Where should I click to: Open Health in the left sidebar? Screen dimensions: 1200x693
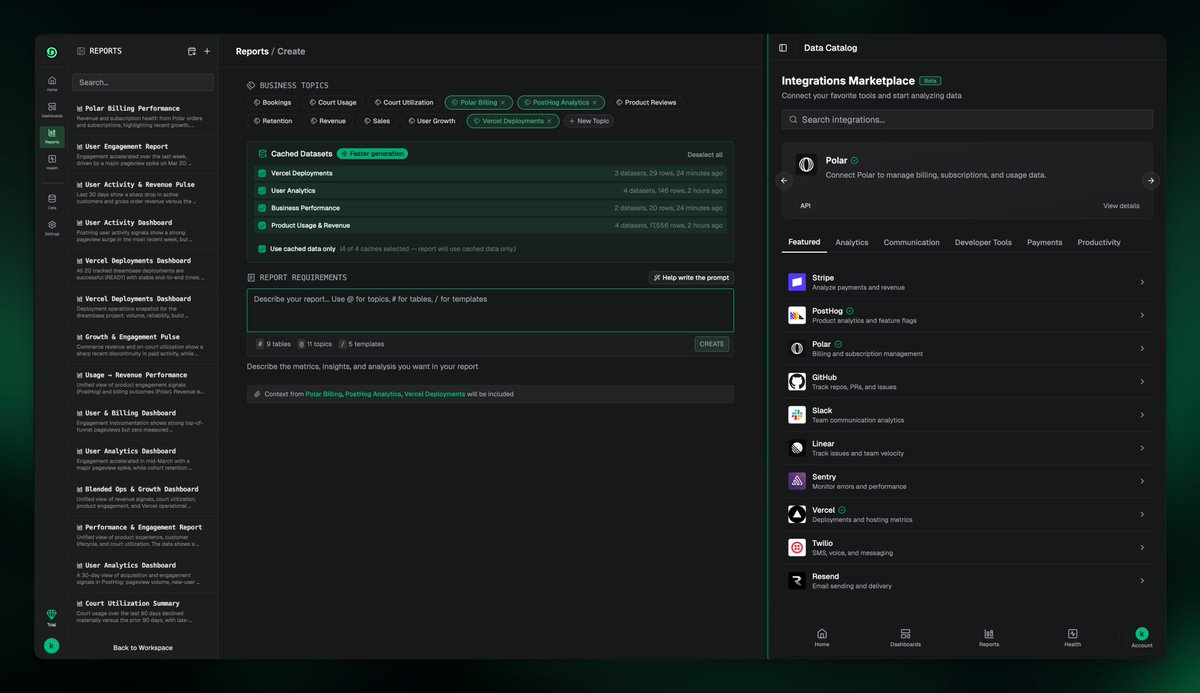pos(52,162)
